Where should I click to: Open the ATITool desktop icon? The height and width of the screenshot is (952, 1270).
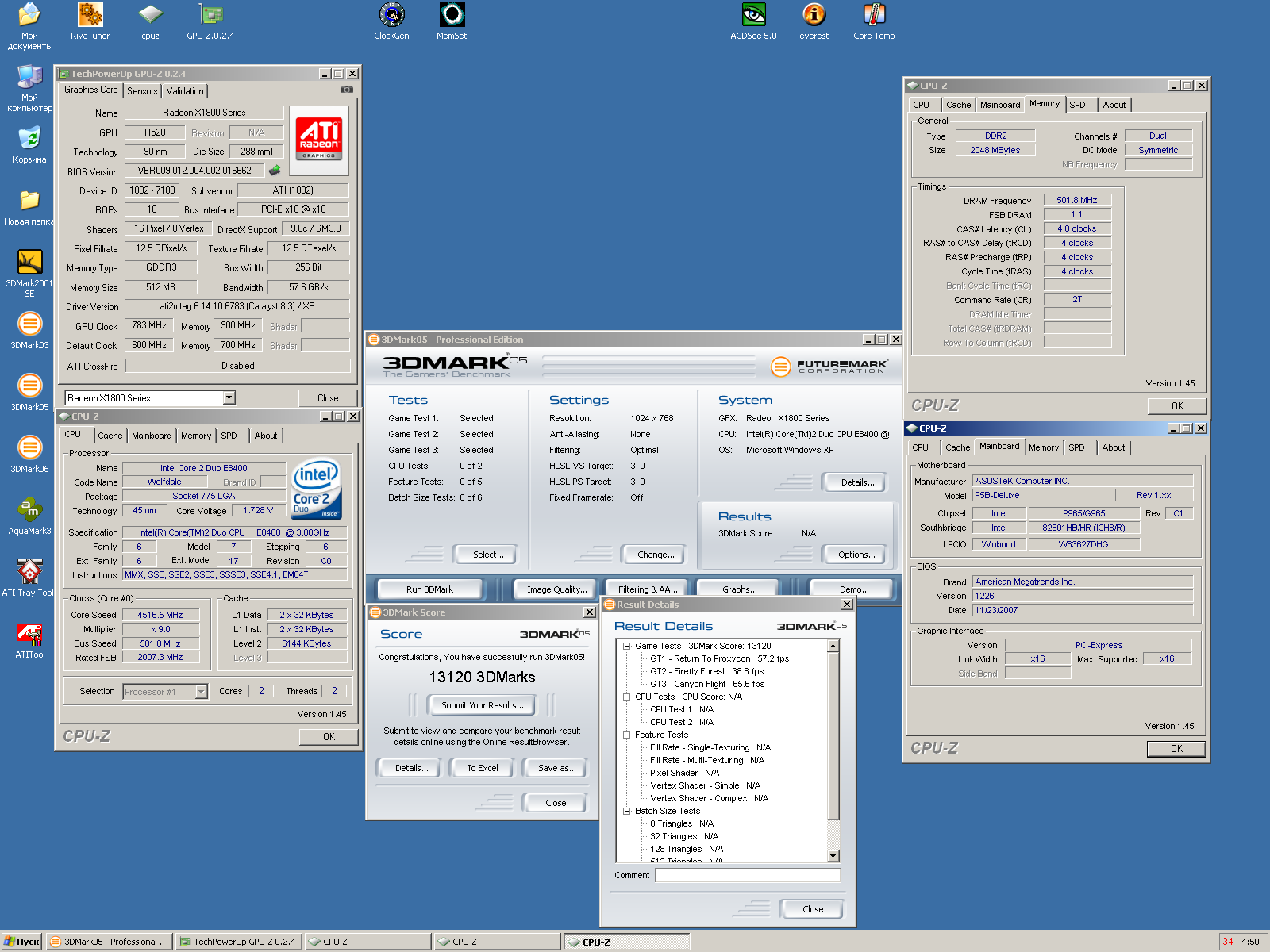29,639
